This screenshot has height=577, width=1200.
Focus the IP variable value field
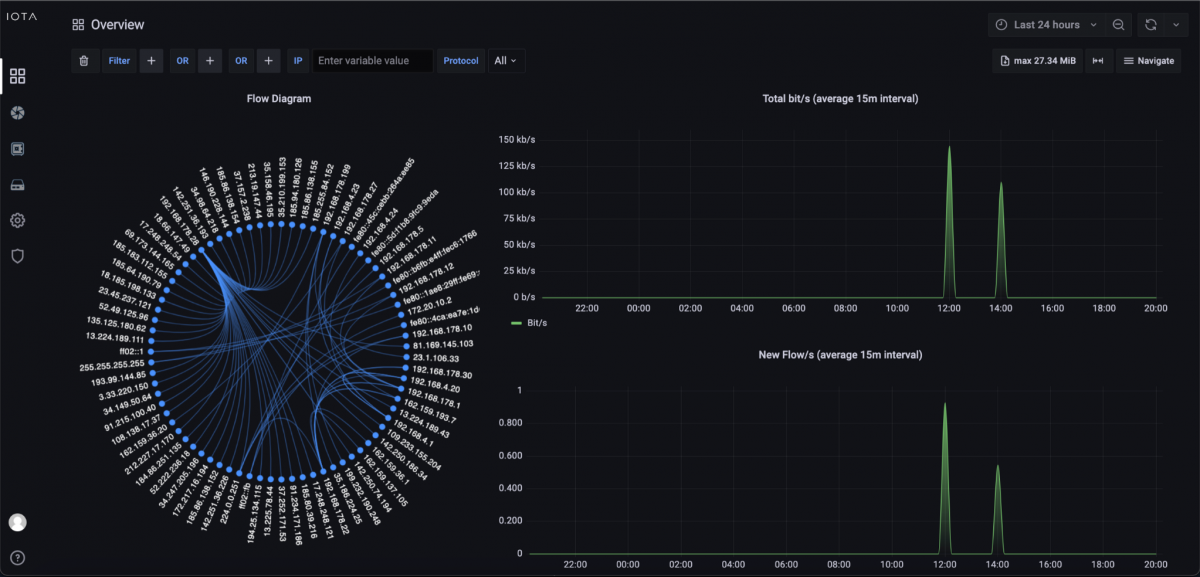tap(373, 61)
